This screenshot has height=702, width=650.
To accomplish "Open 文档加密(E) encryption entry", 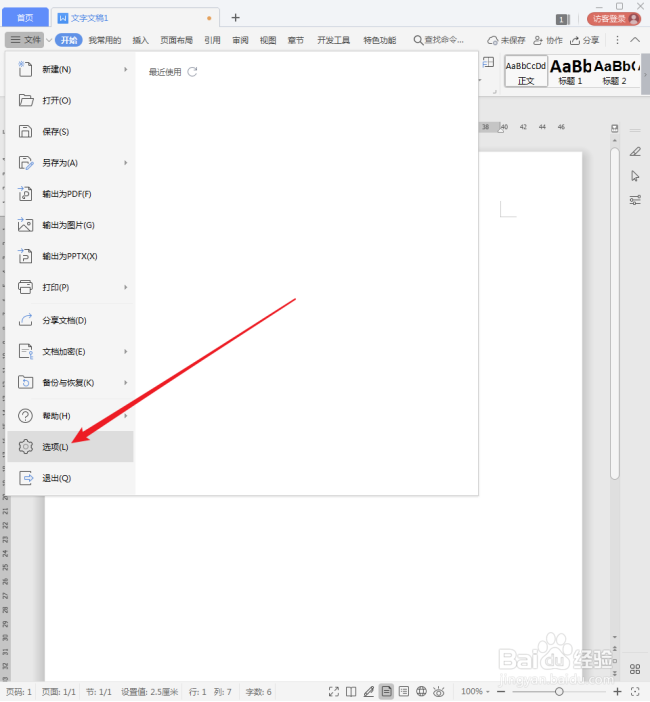I will pos(70,351).
